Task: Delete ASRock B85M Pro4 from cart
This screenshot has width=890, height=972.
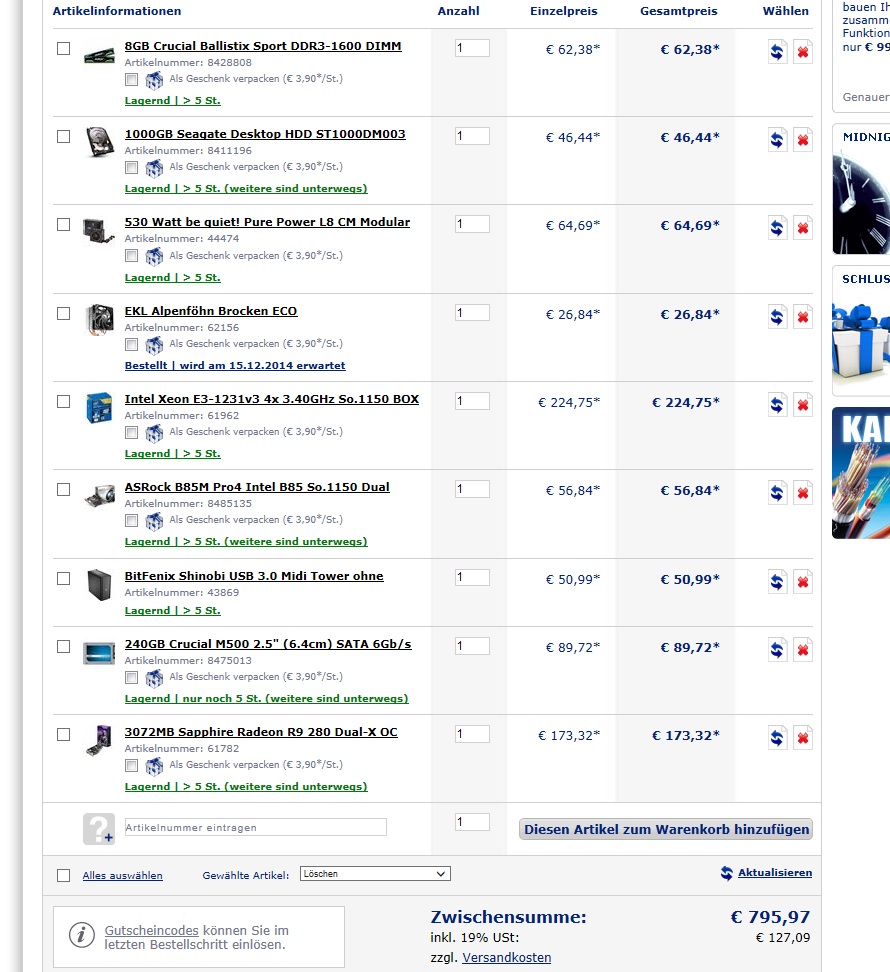Action: pos(803,493)
